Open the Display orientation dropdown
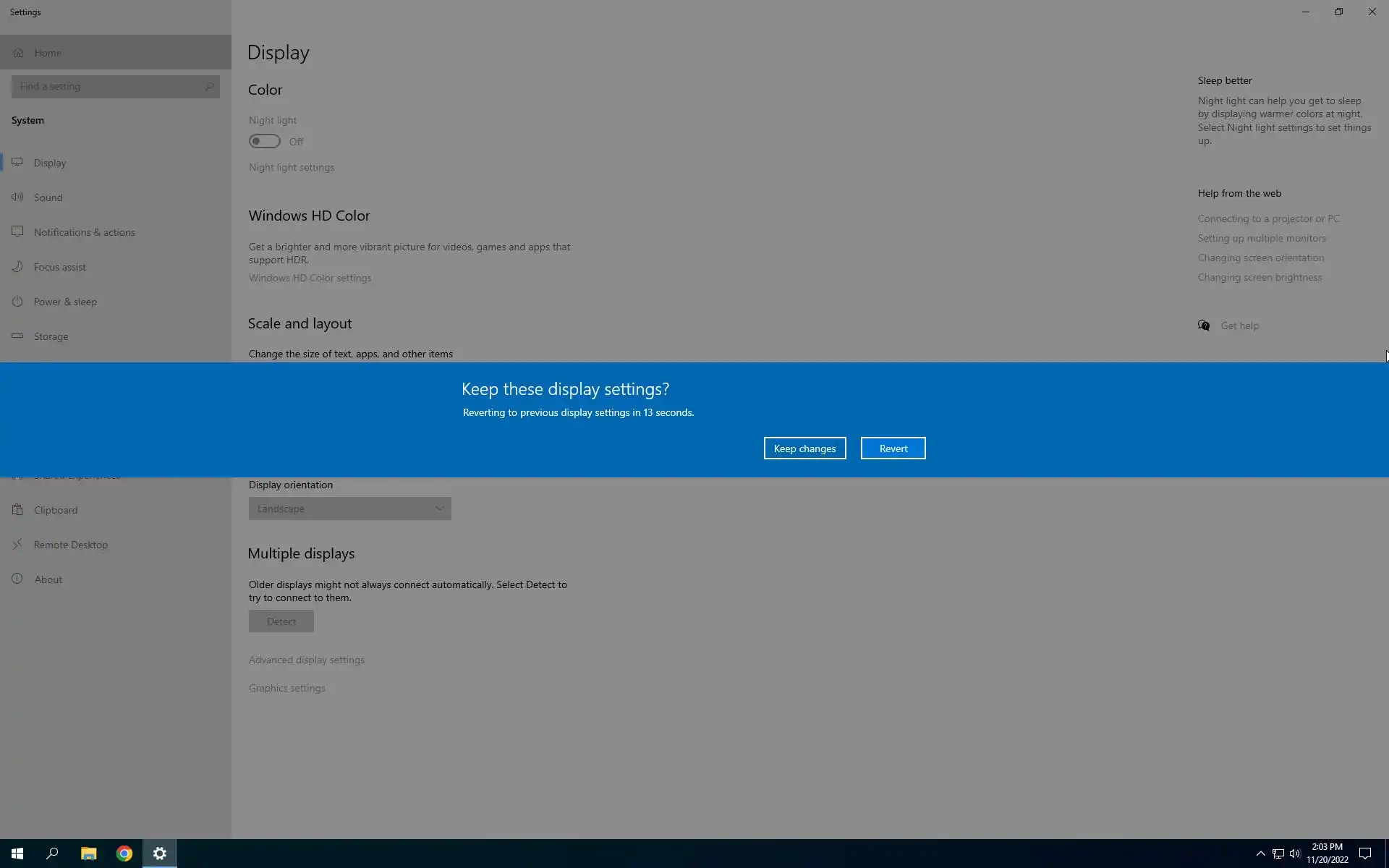This screenshot has height=868, width=1389. click(349, 509)
